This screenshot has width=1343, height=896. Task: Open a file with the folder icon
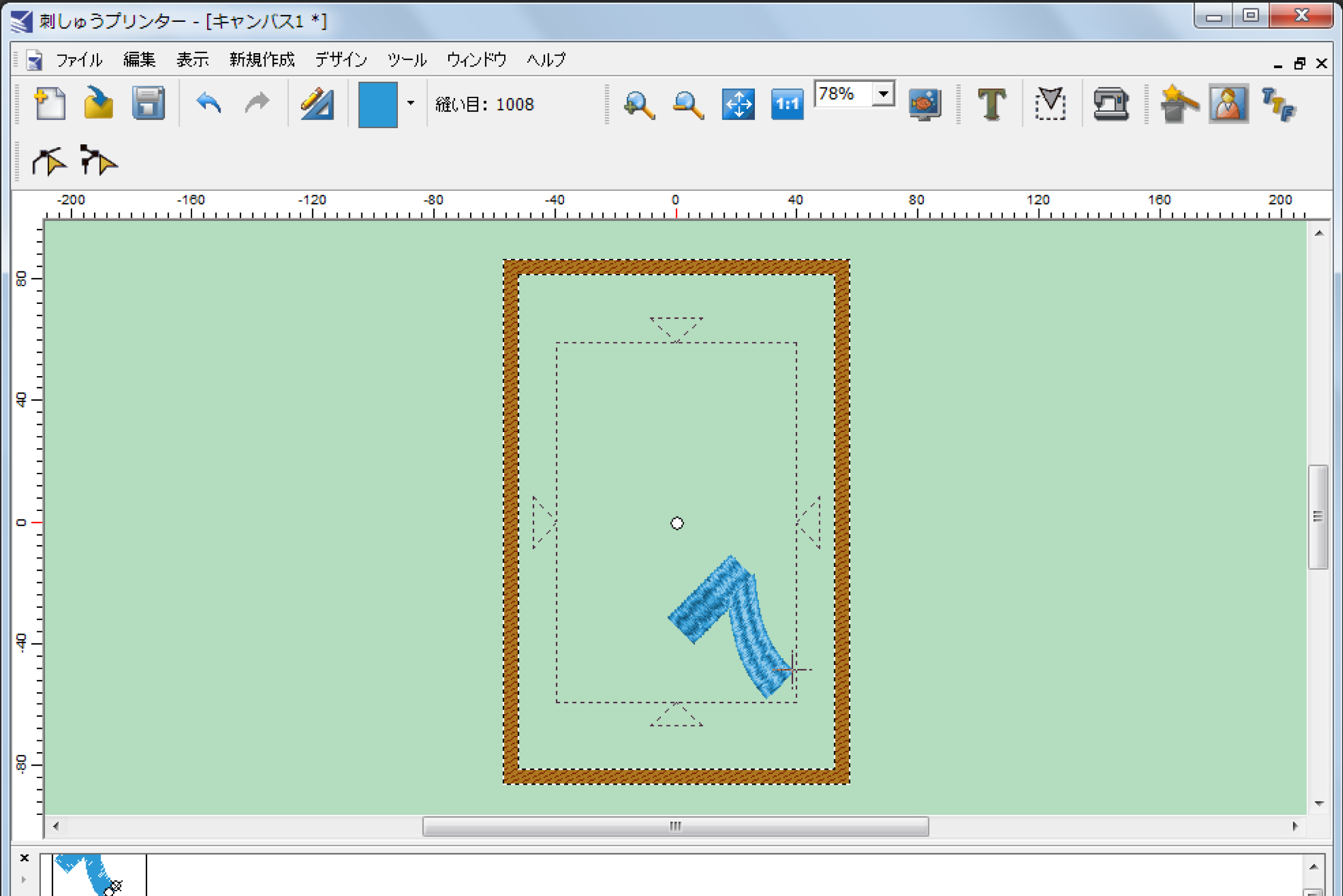click(98, 104)
